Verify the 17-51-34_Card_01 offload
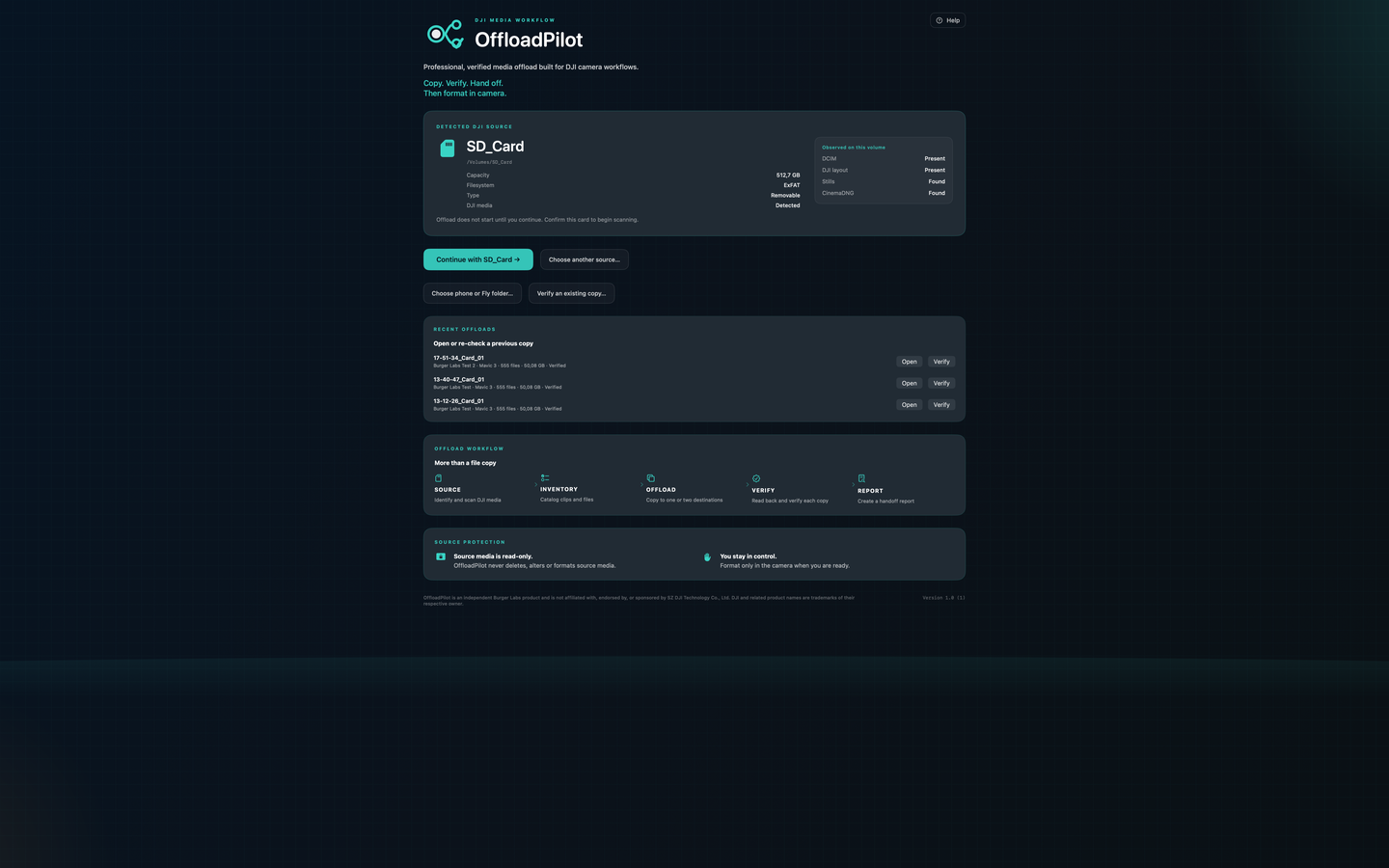 click(941, 362)
